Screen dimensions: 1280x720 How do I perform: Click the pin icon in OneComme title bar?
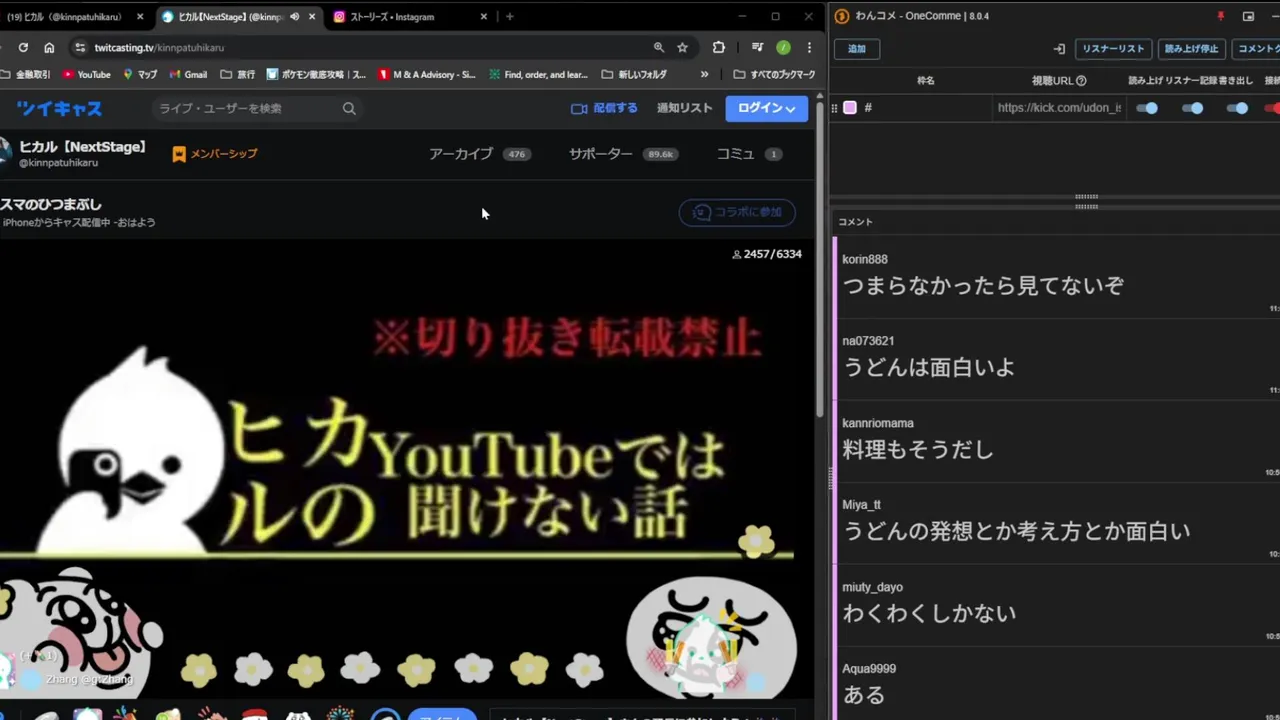(x=1220, y=16)
